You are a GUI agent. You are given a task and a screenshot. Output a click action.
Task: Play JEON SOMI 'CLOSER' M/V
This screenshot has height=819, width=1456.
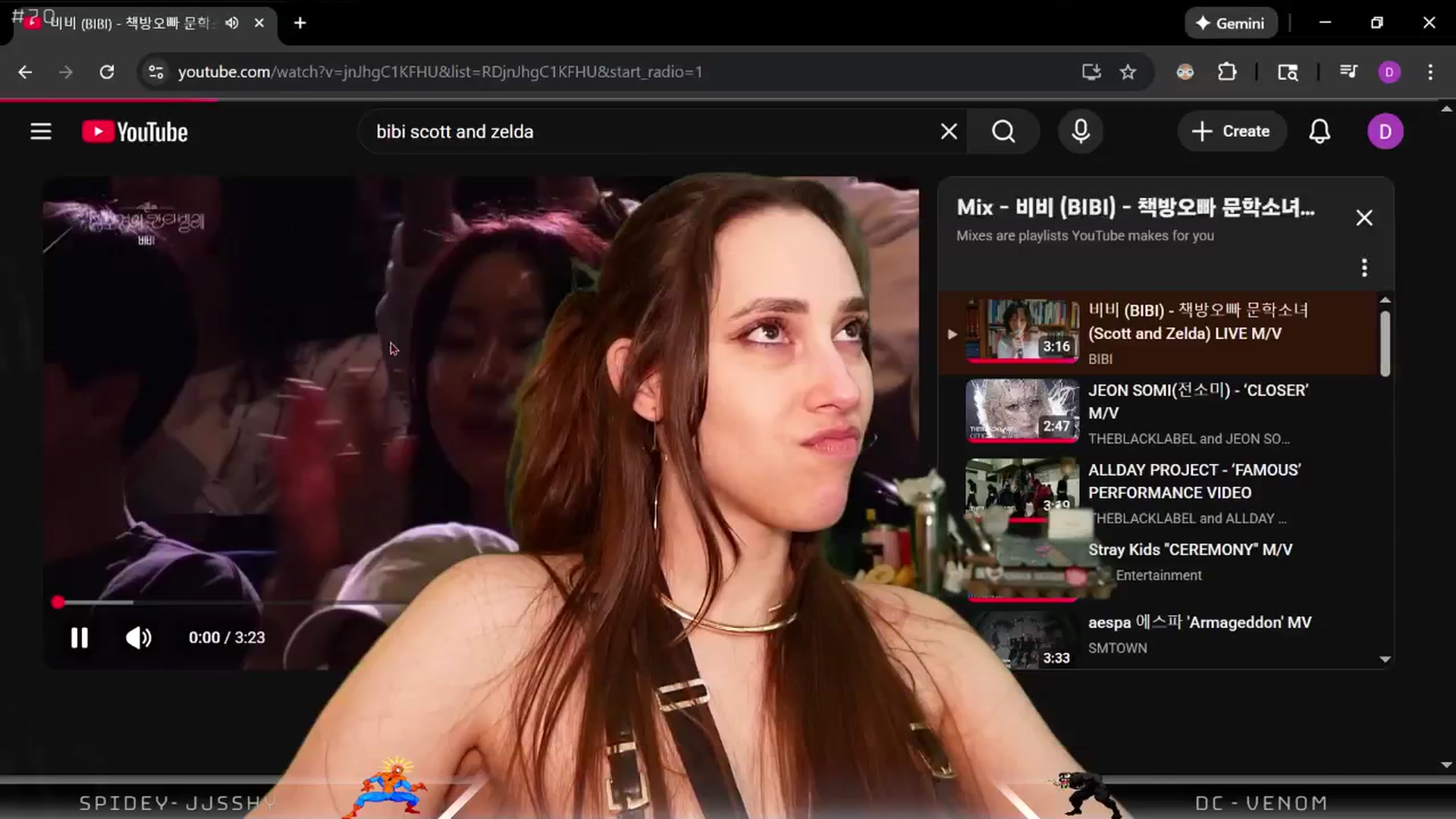(x=1198, y=401)
